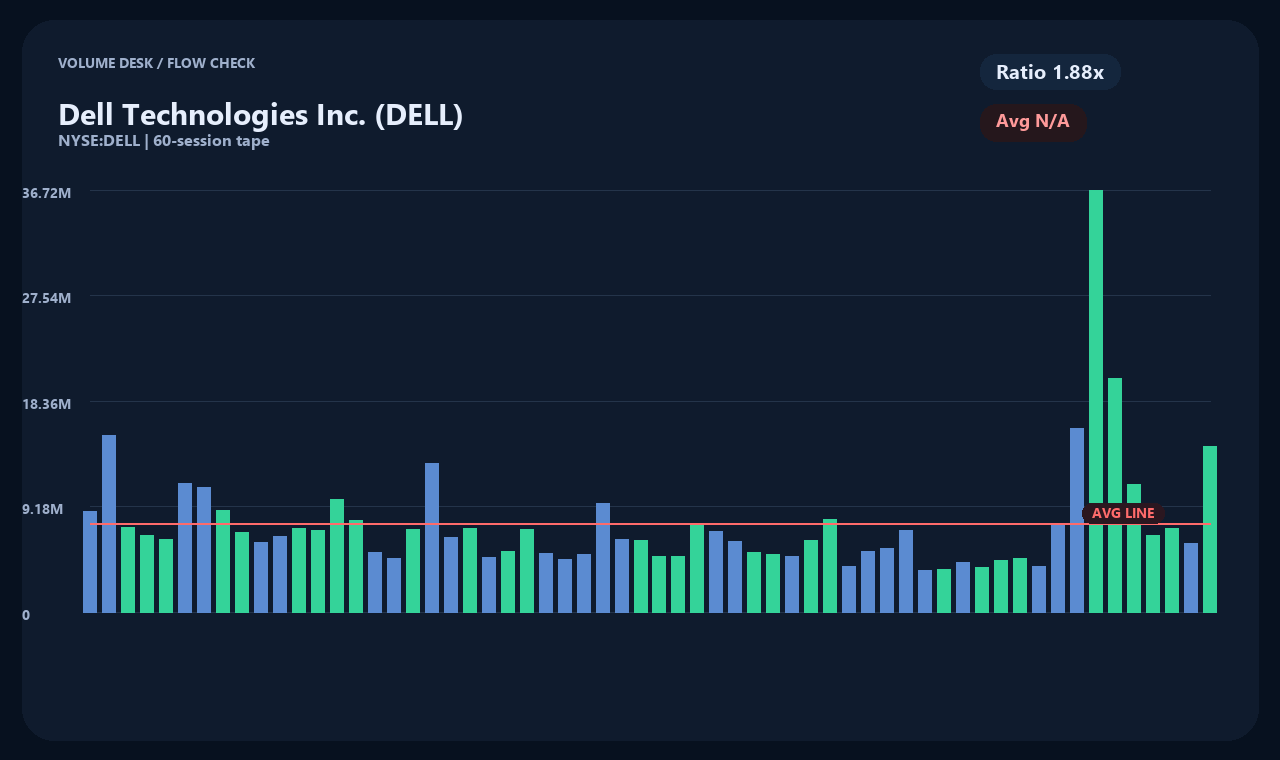
Task: Click the VOLUME DESK / FLOW CHECK header
Action: click(x=156, y=63)
